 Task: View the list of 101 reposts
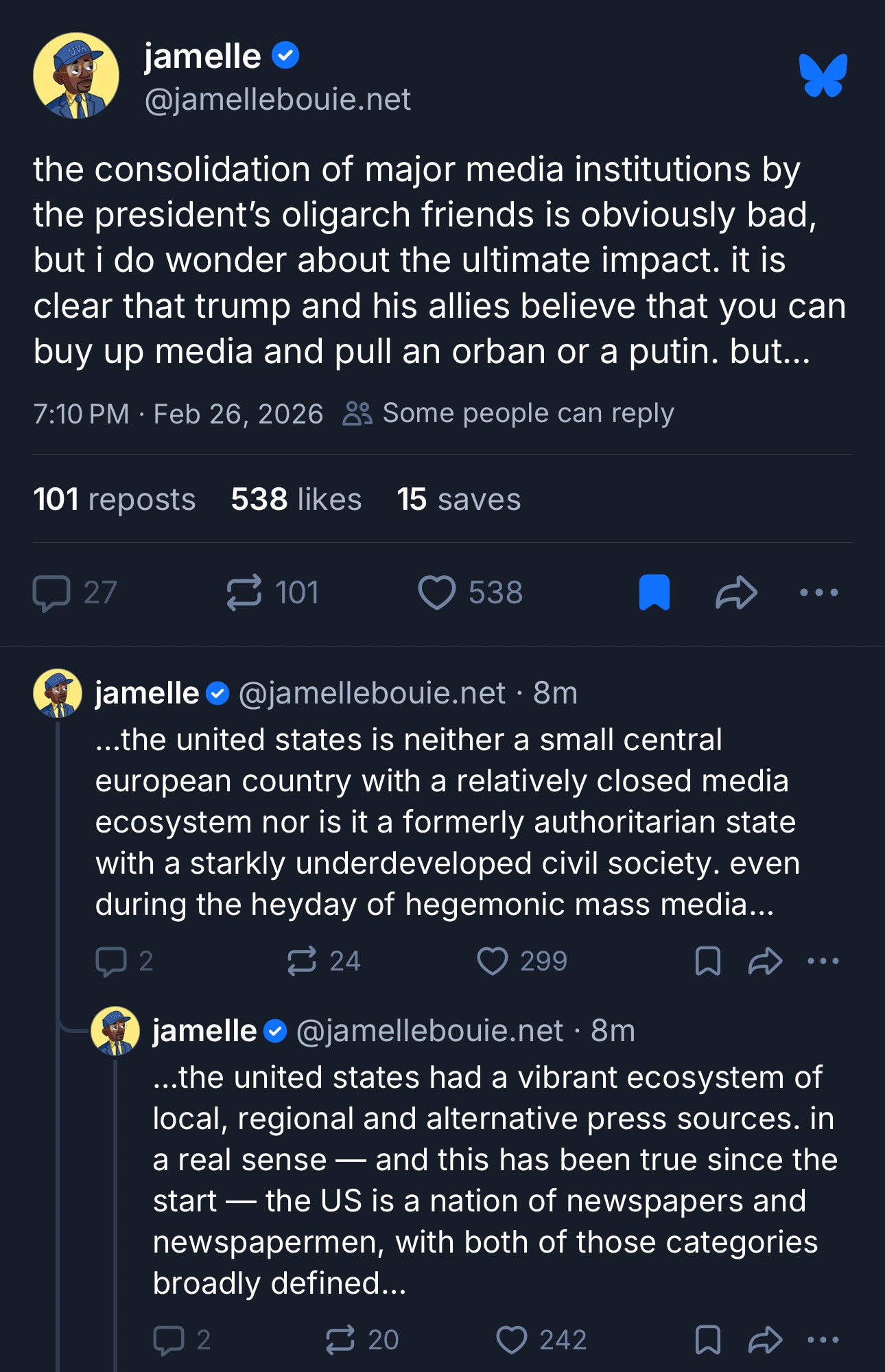pos(115,500)
